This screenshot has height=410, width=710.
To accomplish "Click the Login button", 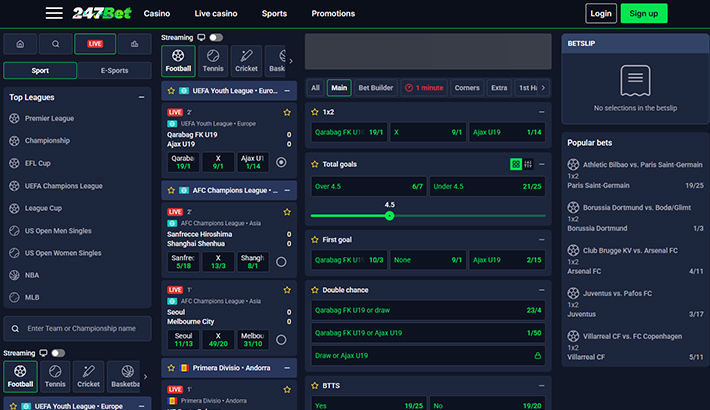I will coord(601,14).
